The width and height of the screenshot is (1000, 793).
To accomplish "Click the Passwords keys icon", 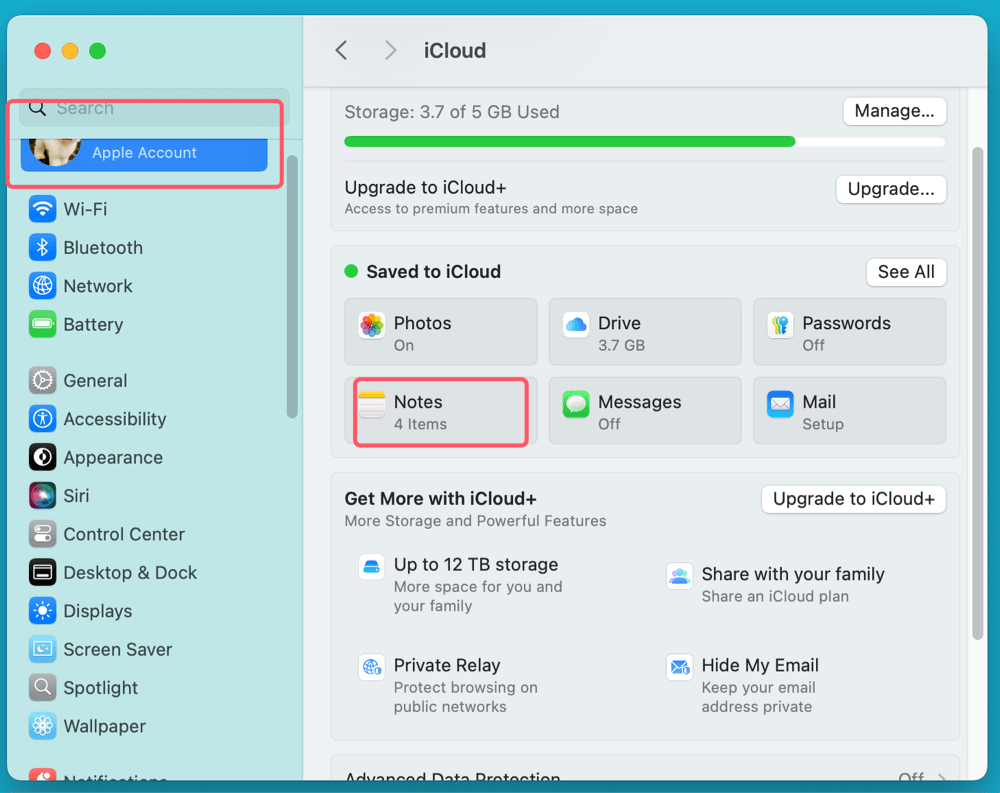I will tap(780, 325).
